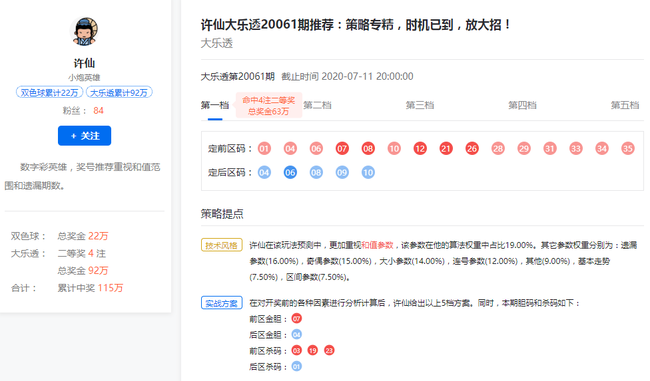This screenshot has width=650, height=381.
Task: Follow 许仙 with the 关注 button
Action: 85,136
